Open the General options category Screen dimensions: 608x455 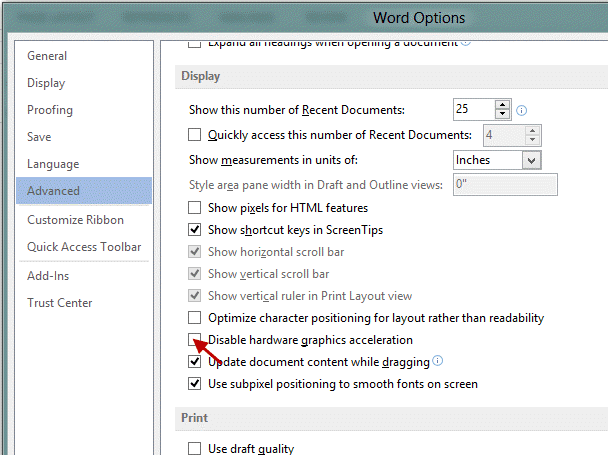[47, 56]
